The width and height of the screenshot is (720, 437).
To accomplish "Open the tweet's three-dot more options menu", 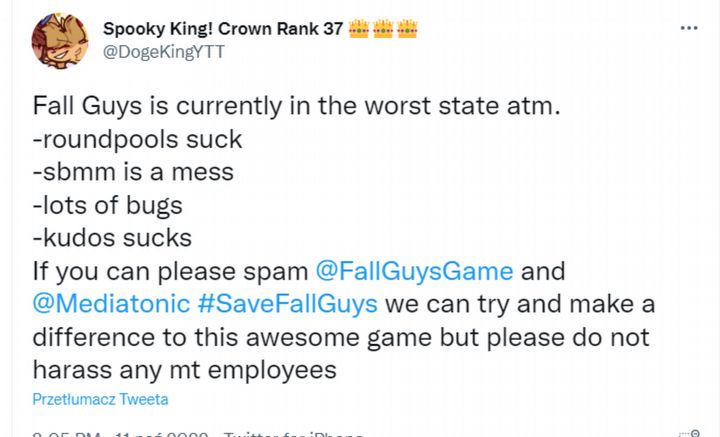I will [x=688, y=28].
